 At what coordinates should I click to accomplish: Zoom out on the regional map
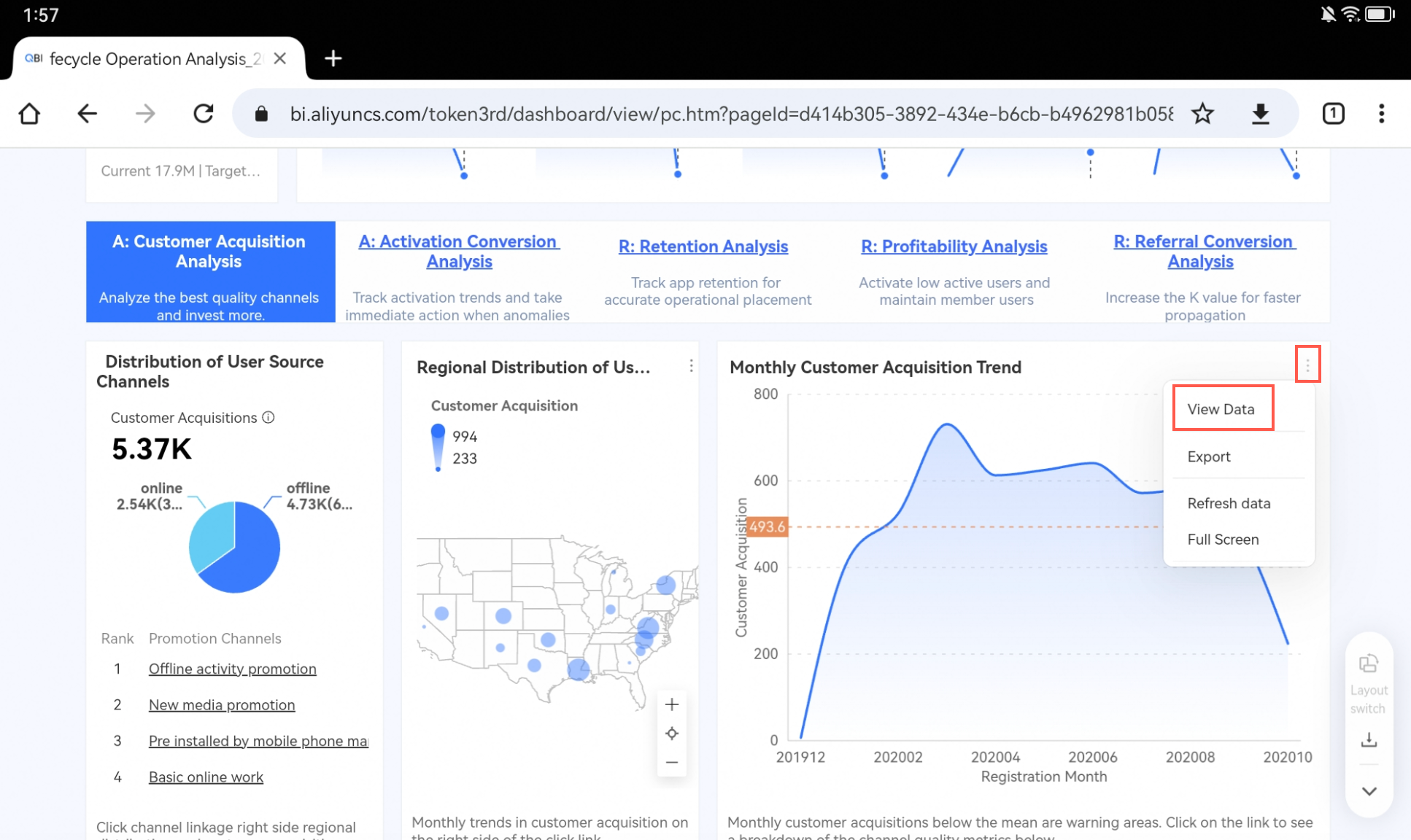pyautogui.click(x=672, y=763)
